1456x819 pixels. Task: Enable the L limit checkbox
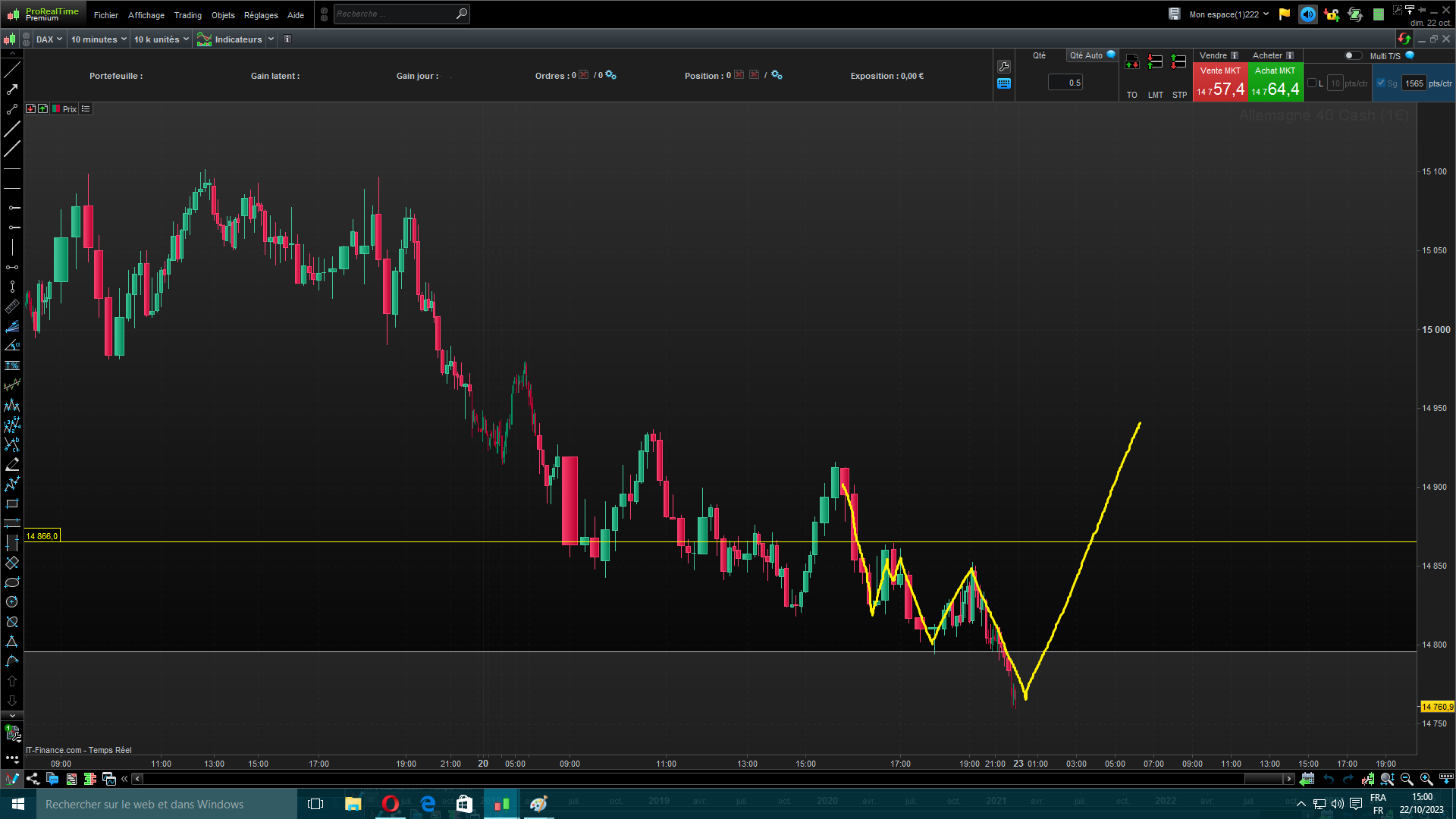pyautogui.click(x=1312, y=83)
